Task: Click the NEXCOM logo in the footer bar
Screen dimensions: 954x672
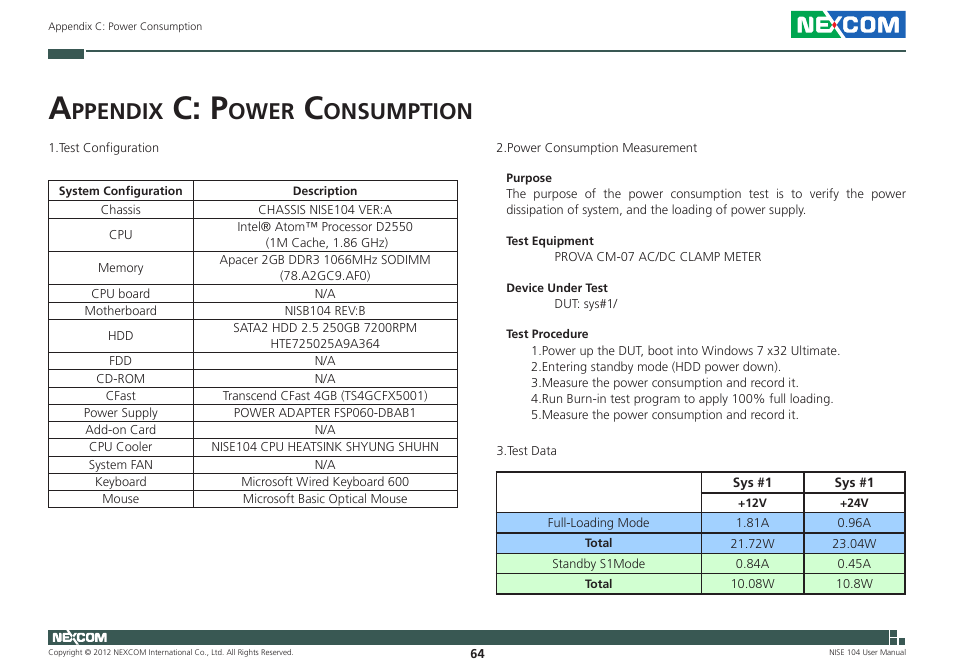Action: (x=79, y=637)
